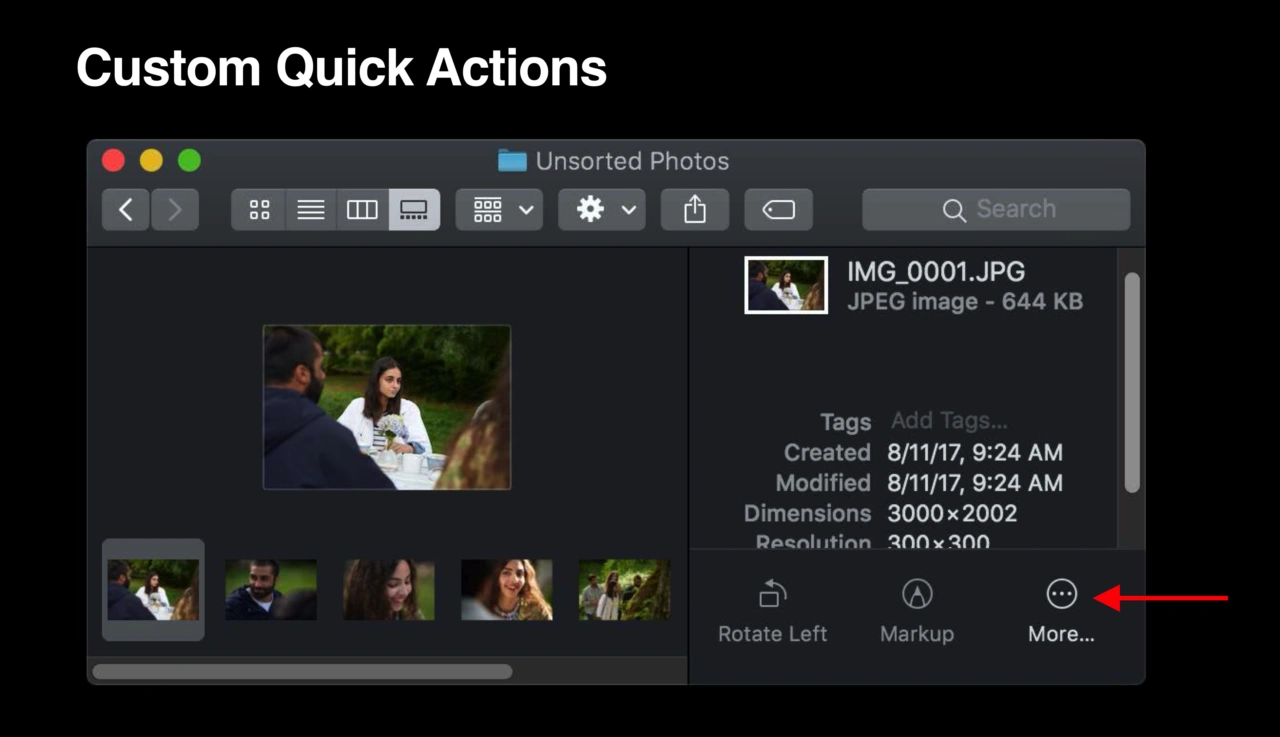This screenshot has width=1280, height=737.
Task: Open the Action gear menu
Action: pyautogui.click(x=592, y=209)
